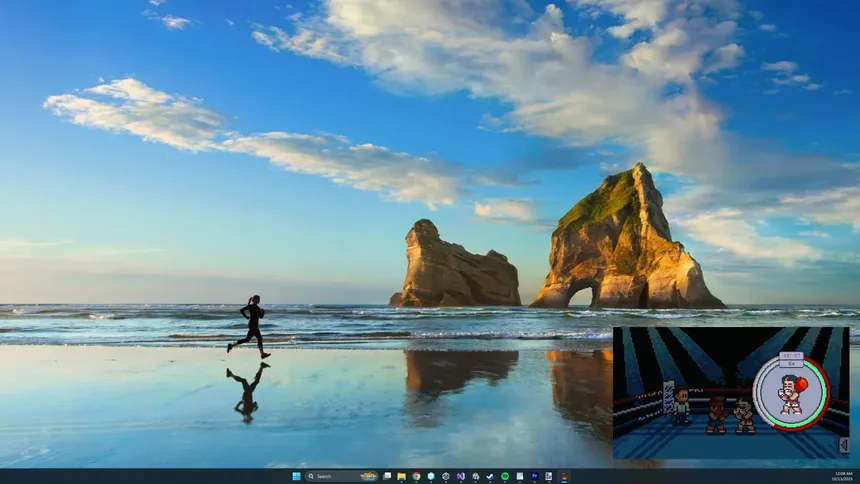Open Google Chrome from the taskbar
The image size is (860, 484).
coord(416,476)
